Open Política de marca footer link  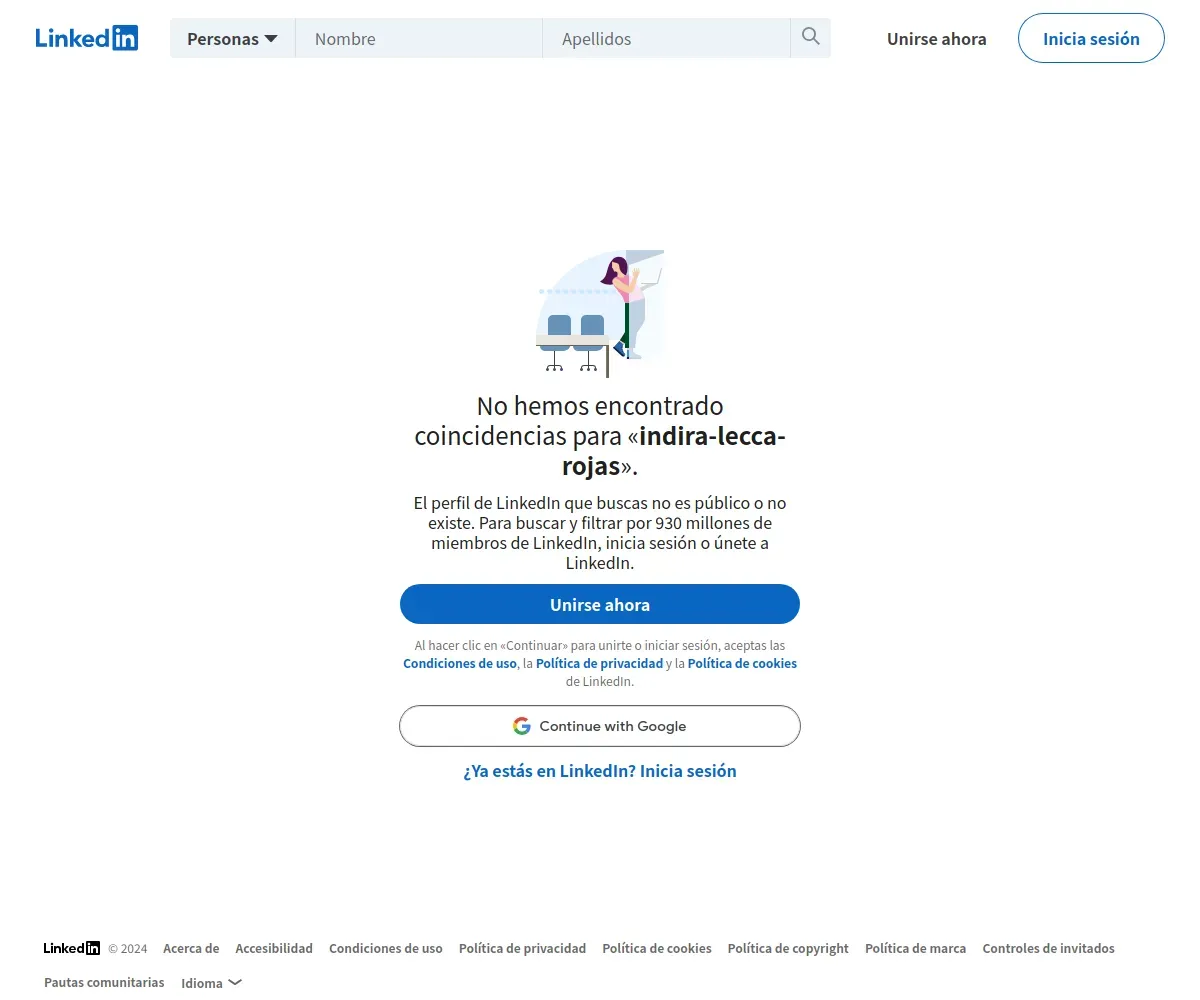[915, 948]
